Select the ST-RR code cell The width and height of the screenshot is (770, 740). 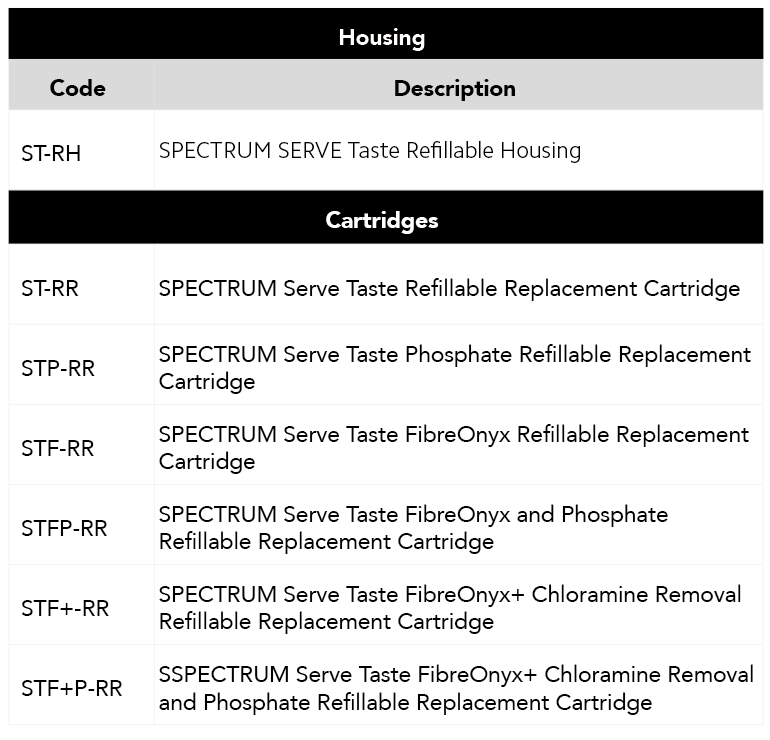[50, 289]
